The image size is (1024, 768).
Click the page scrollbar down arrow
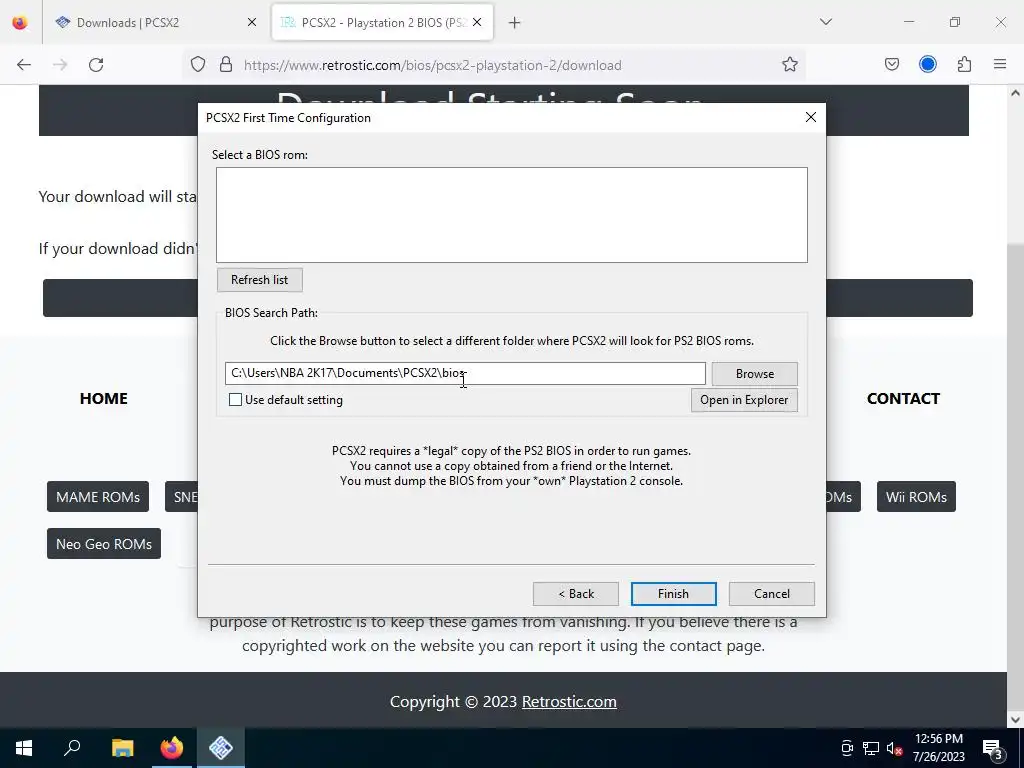(1015, 720)
